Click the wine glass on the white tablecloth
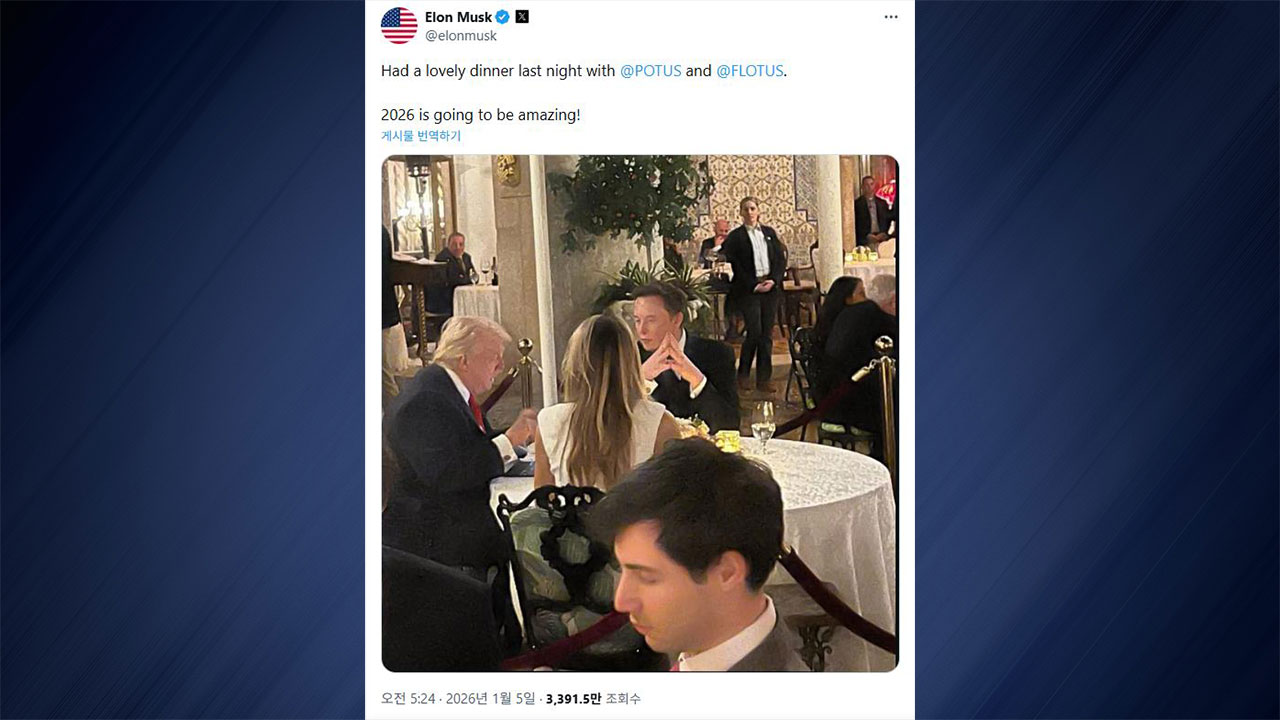Viewport: 1280px width, 720px height. (x=763, y=424)
